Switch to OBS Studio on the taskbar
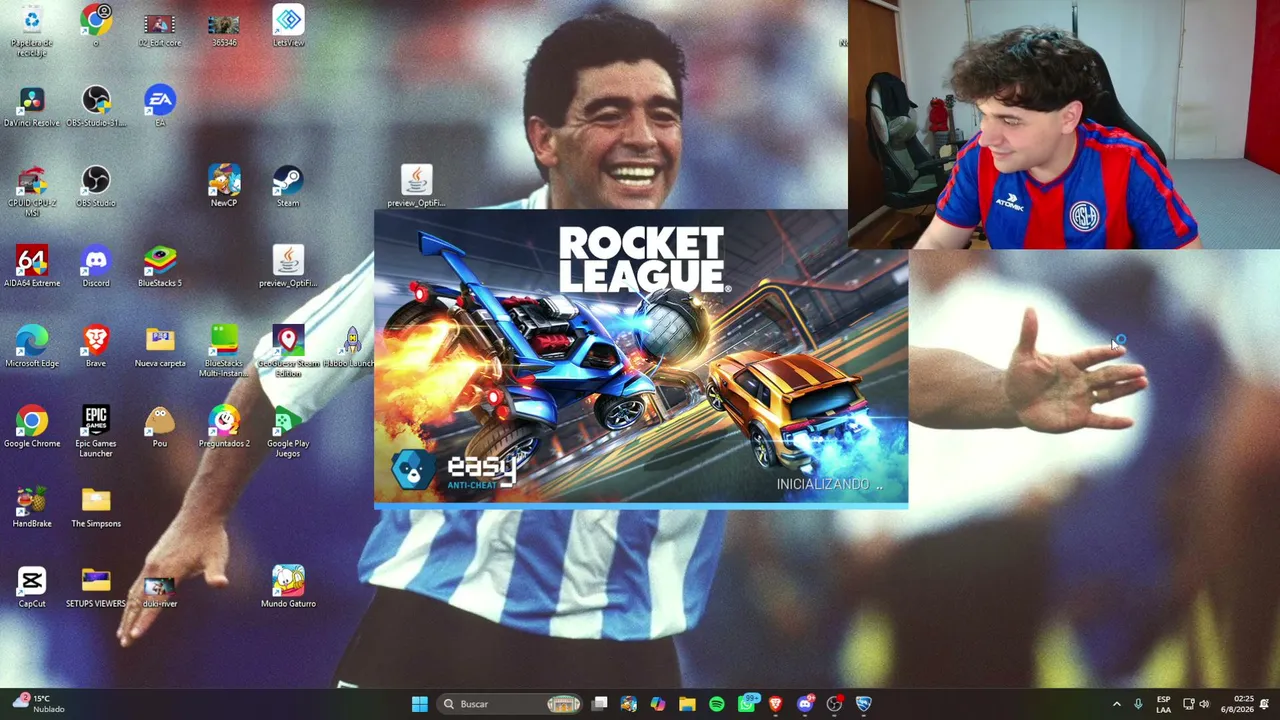The height and width of the screenshot is (720, 1280). [x=834, y=704]
